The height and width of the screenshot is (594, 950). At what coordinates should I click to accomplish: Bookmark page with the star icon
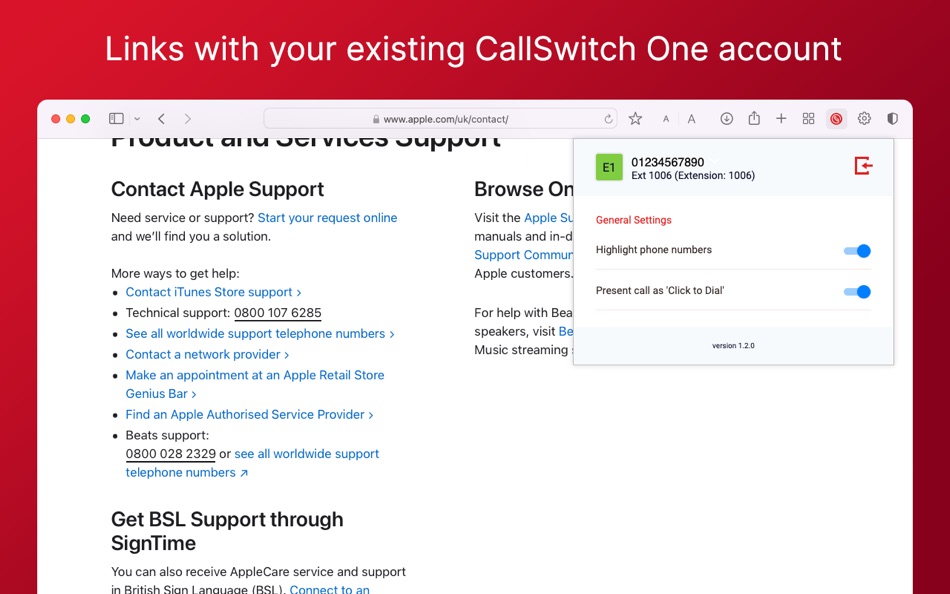click(x=635, y=119)
